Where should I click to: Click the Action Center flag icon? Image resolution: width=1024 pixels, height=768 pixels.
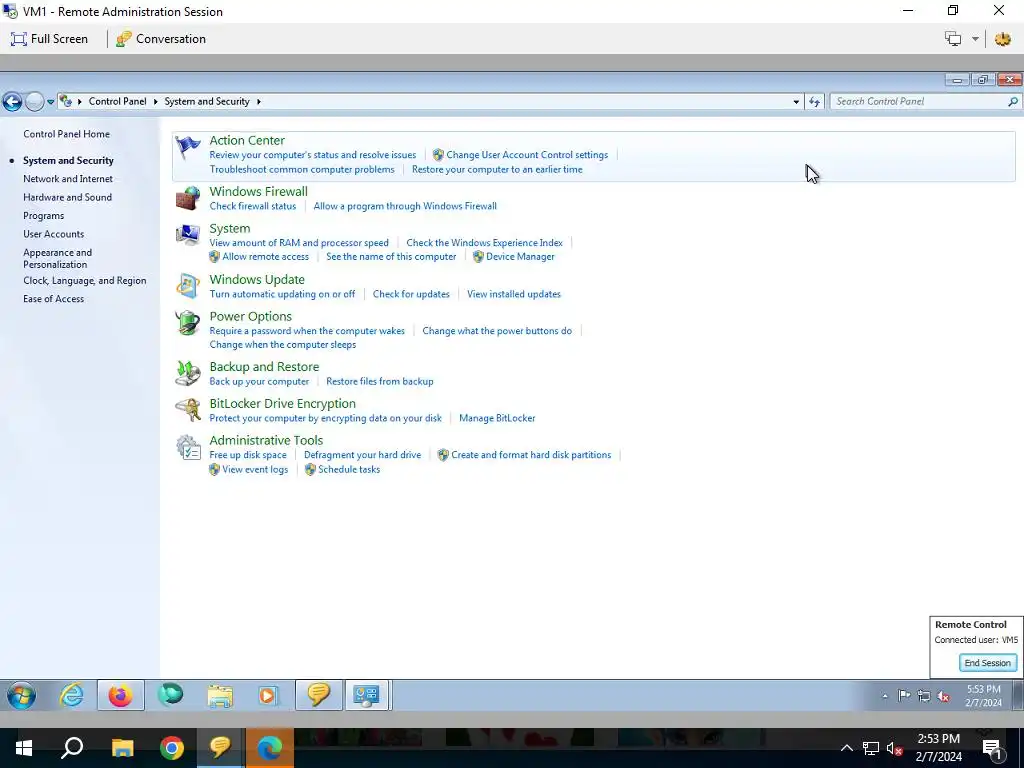click(x=188, y=148)
